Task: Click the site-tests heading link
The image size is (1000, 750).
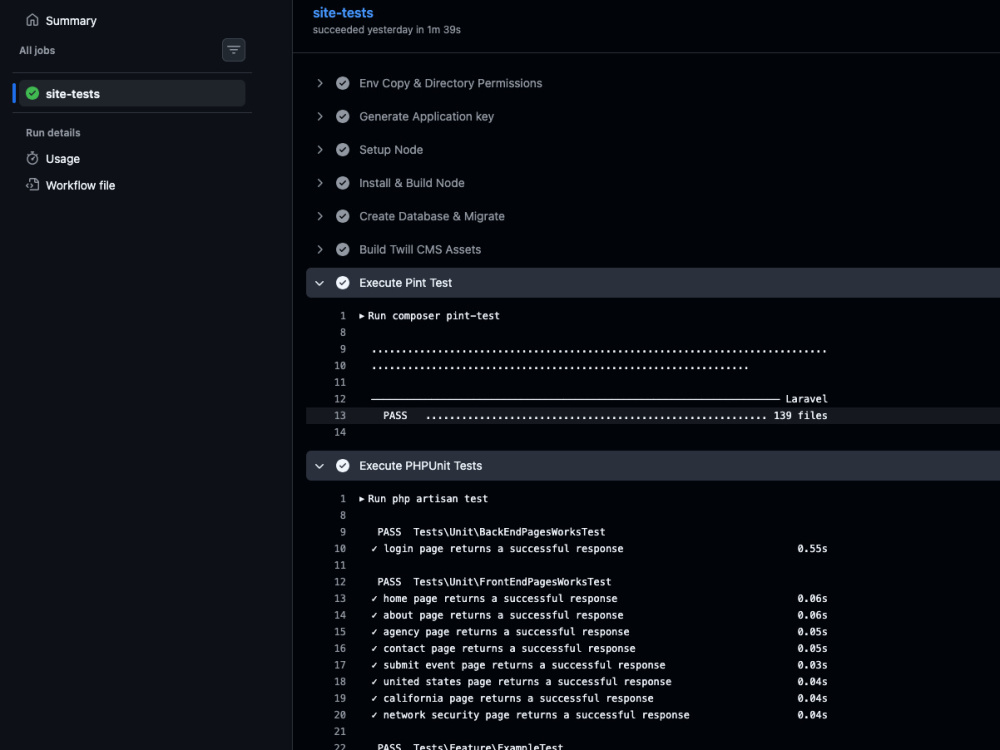Action: click(x=342, y=13)
